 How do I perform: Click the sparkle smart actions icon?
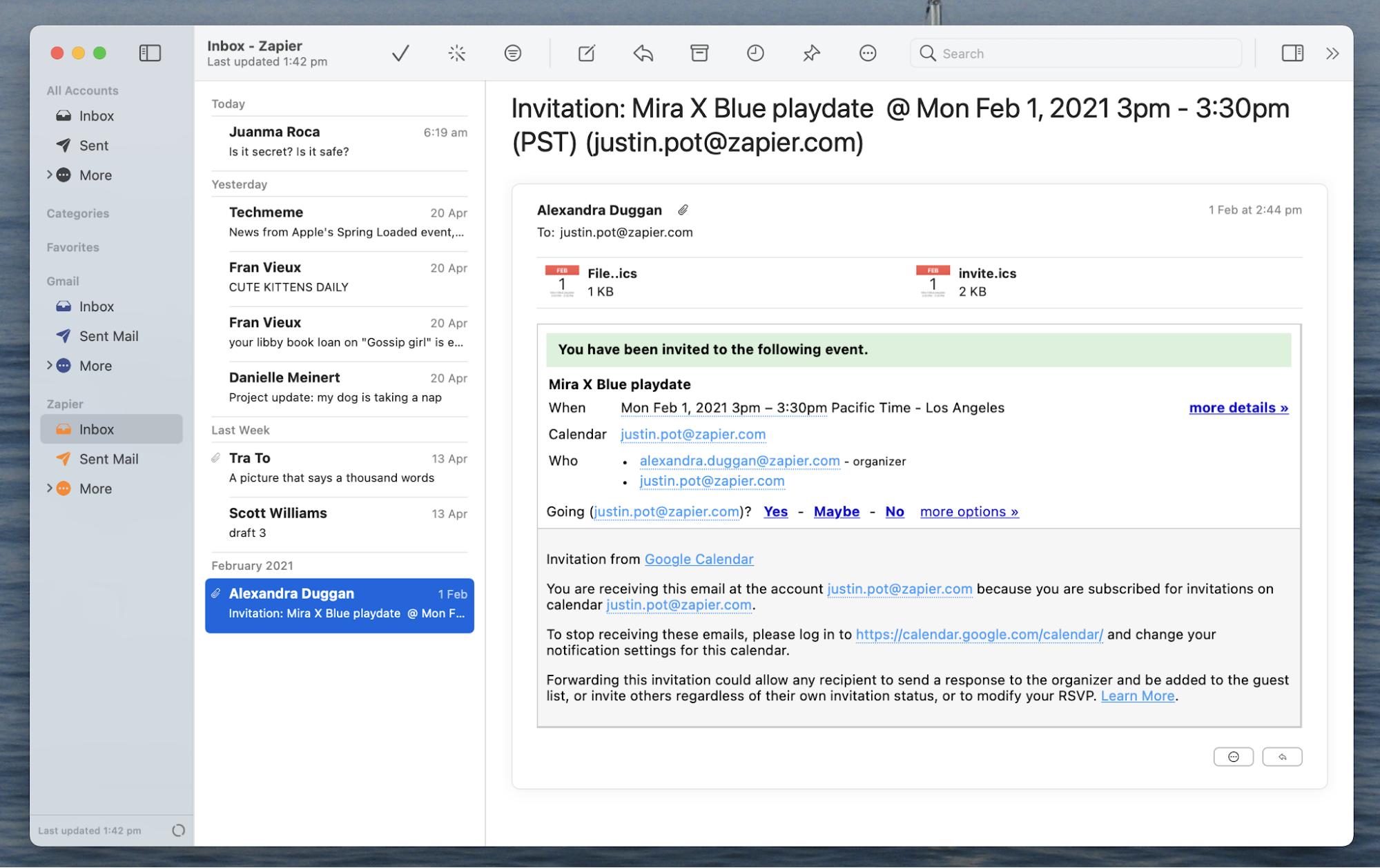[456, 53]
